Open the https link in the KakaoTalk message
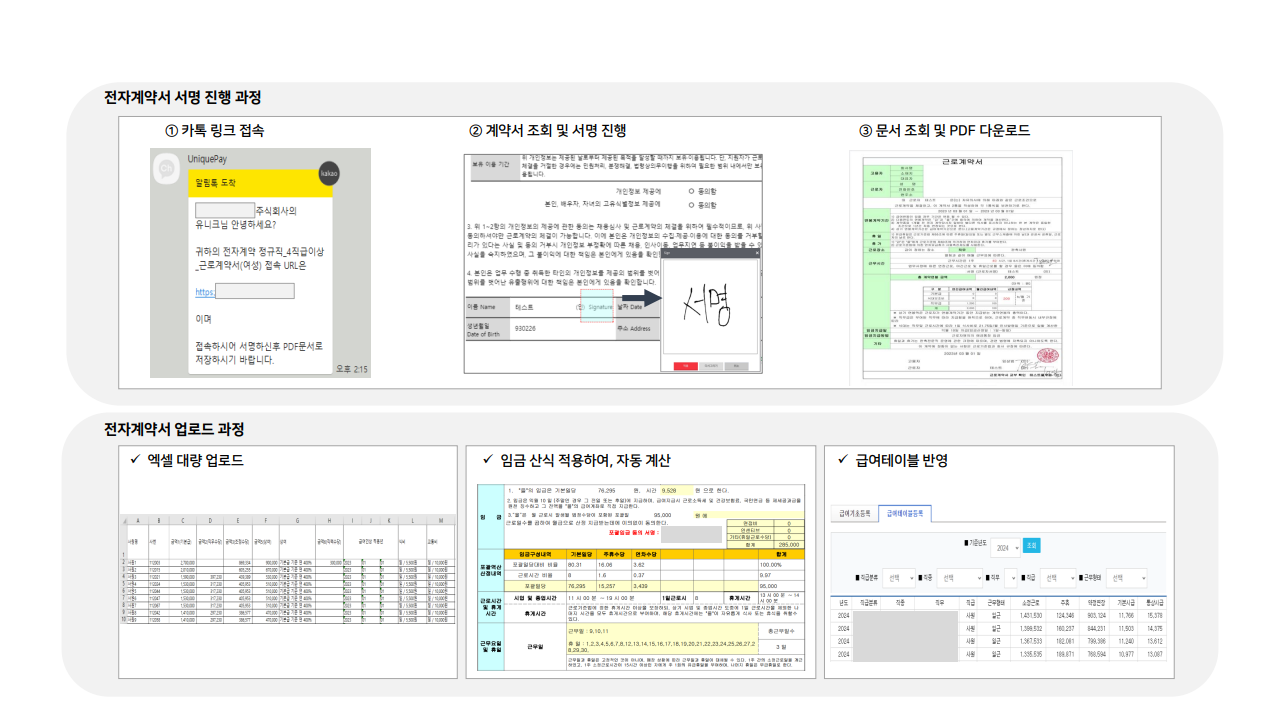Image resolution: width=1280 pixels, height=720 pixels. click(205, 292)
